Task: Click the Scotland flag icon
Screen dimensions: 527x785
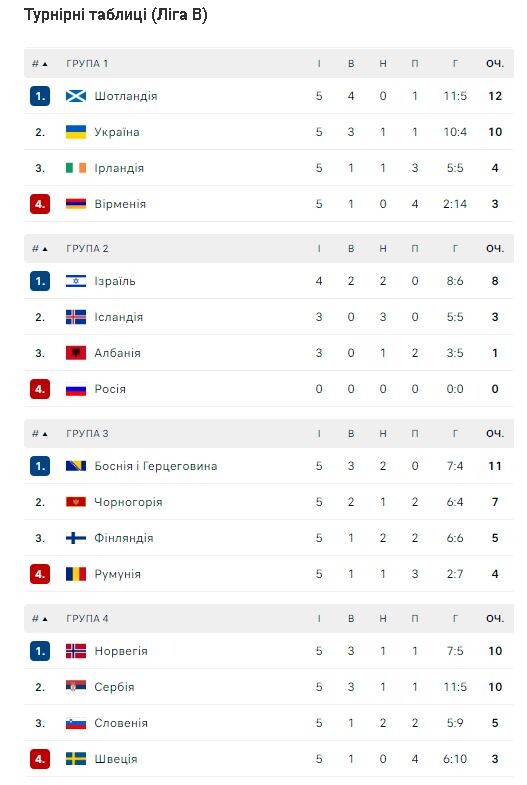Action: 76,96
